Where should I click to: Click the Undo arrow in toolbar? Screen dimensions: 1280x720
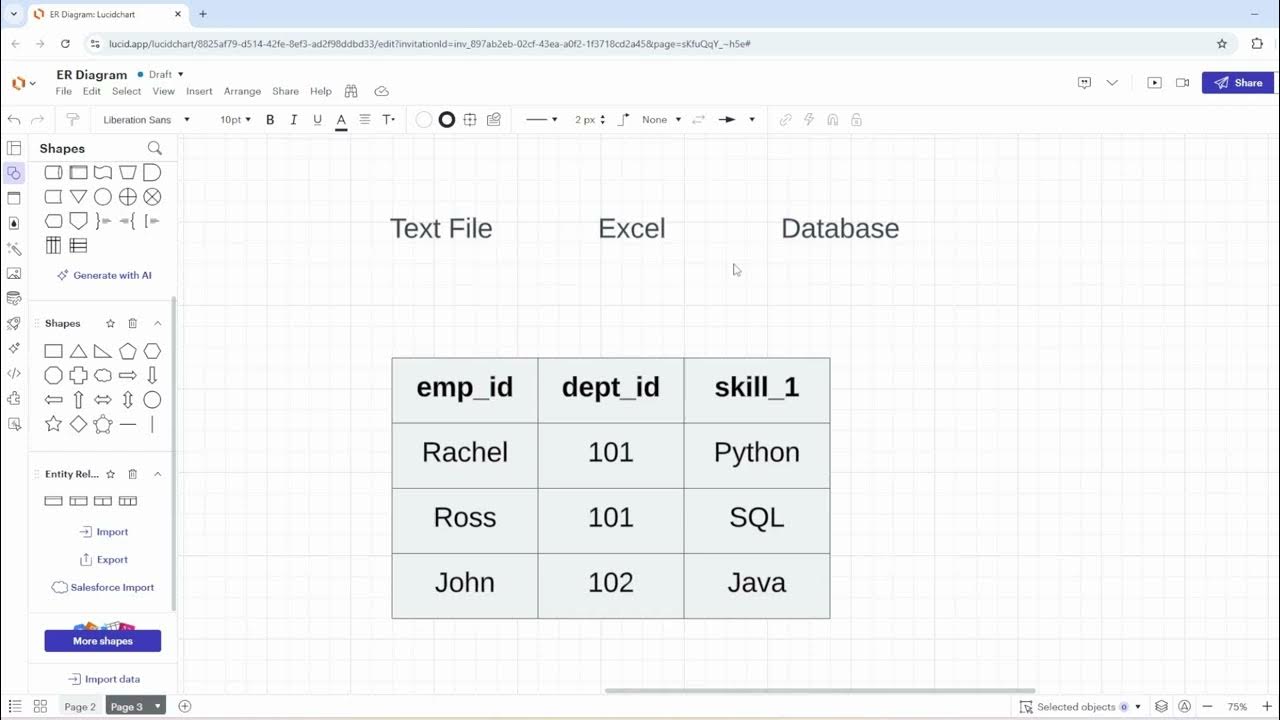tap(14, 119)
